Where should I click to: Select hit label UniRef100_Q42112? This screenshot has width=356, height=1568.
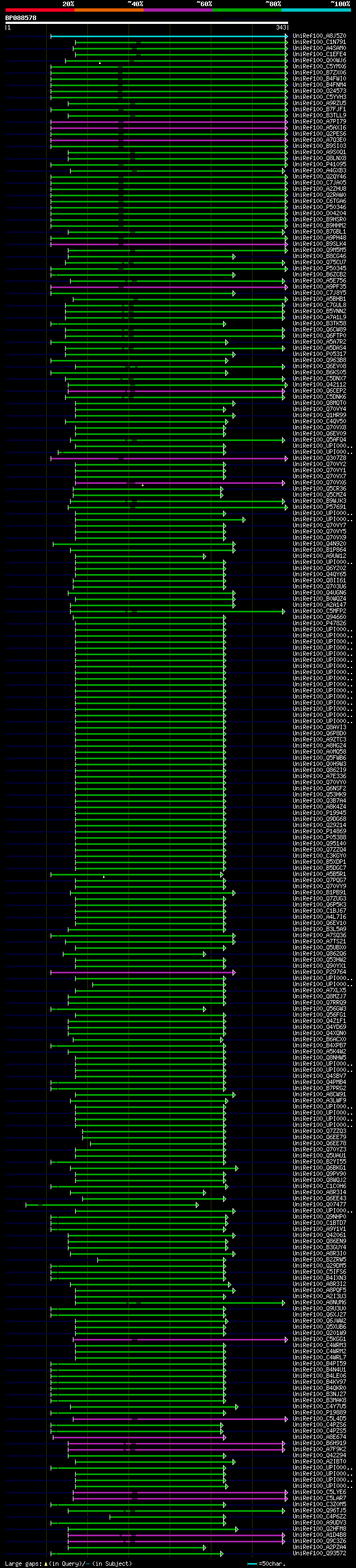(x=319, y=385)
